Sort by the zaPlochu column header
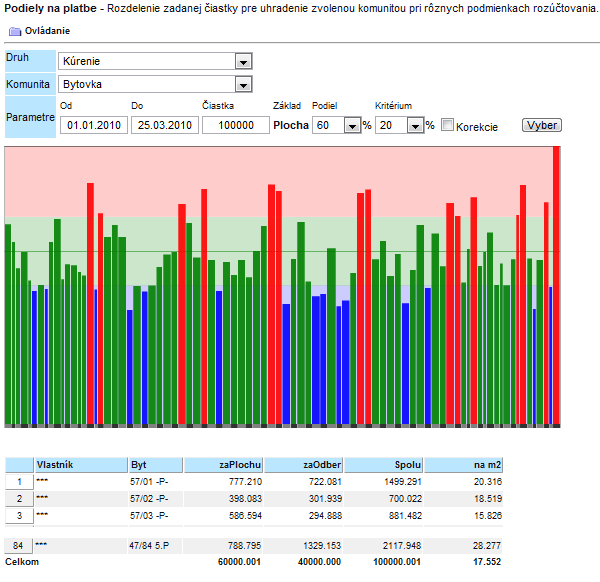This screenshot has width=600, height=582. 224,465
